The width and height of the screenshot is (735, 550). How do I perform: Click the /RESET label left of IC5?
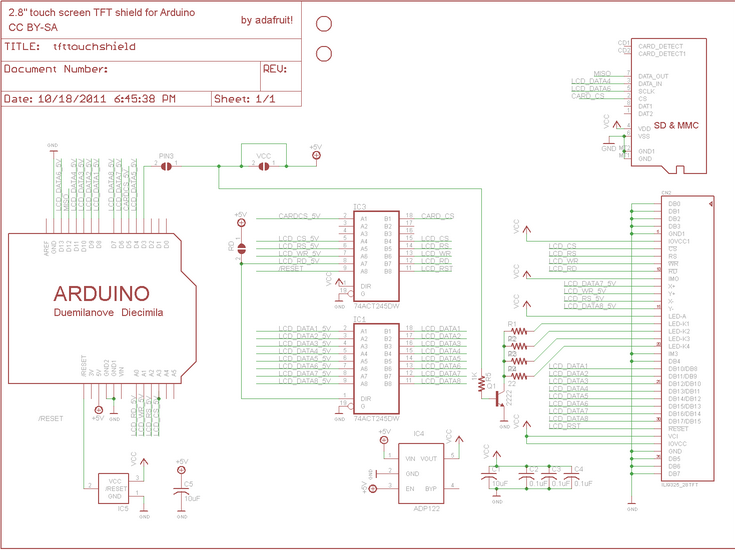pos(50,419)
